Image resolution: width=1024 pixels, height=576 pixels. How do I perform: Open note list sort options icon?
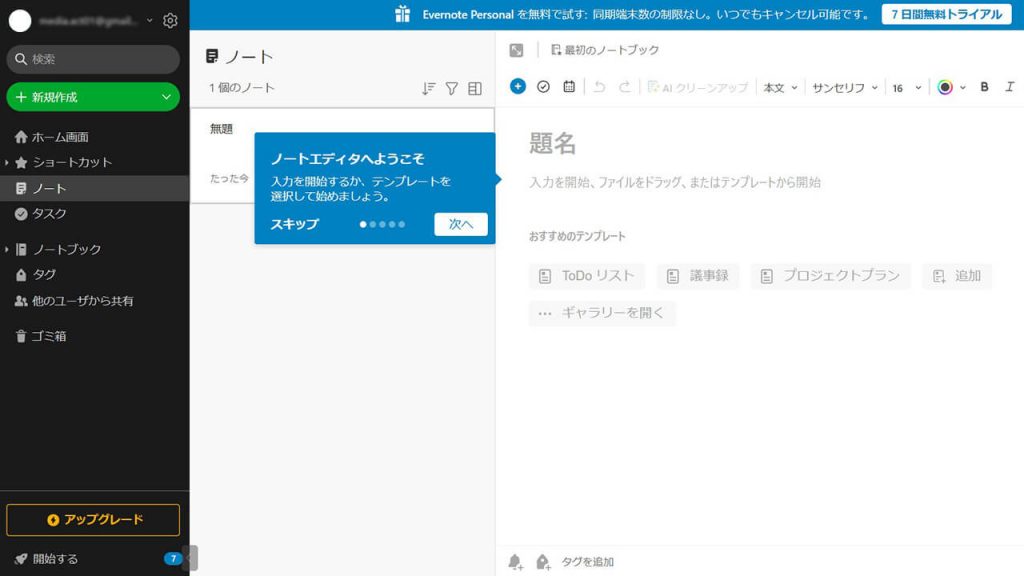428,88
